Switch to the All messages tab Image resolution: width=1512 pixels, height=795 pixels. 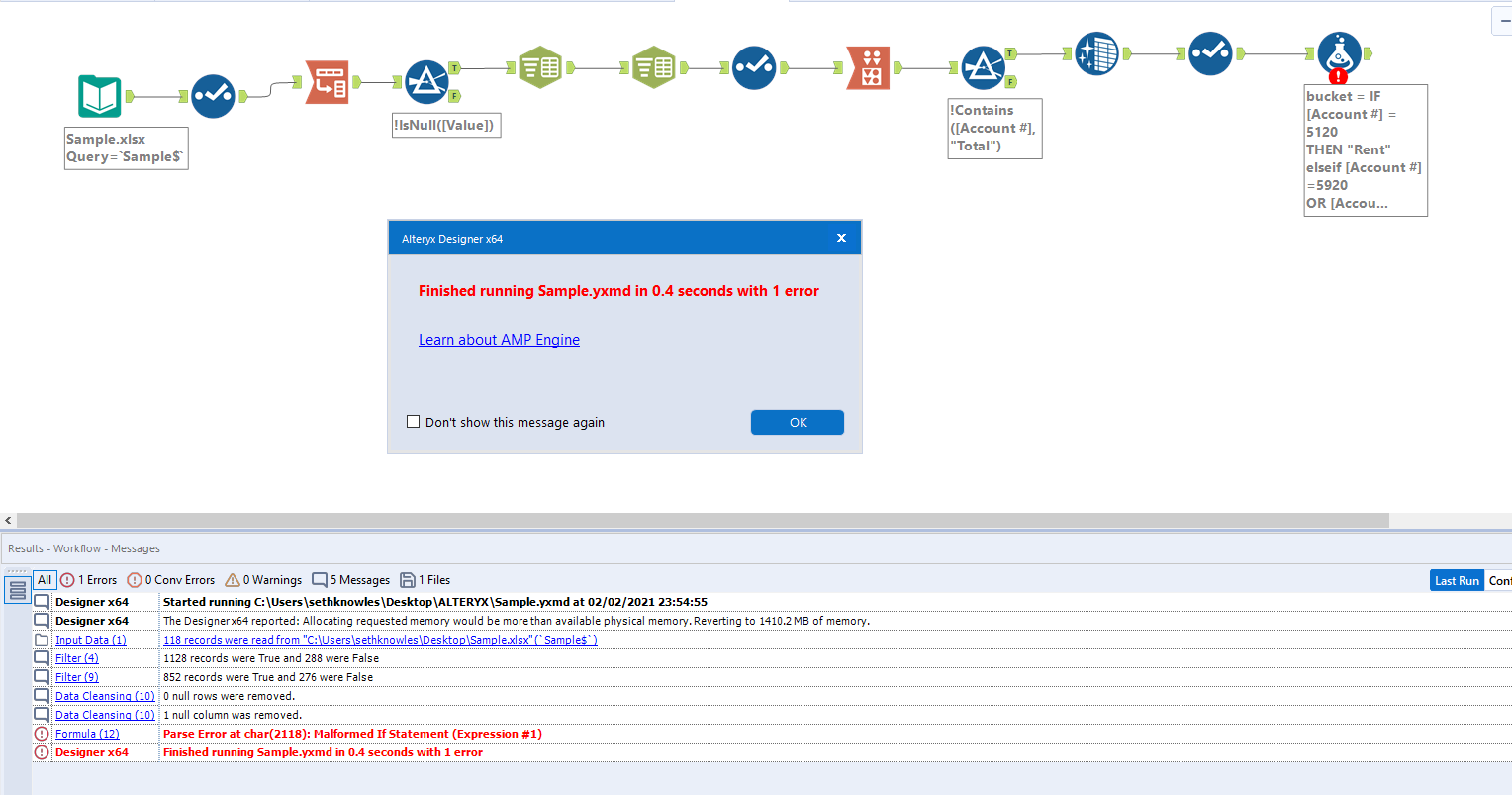tap(45, 579)
